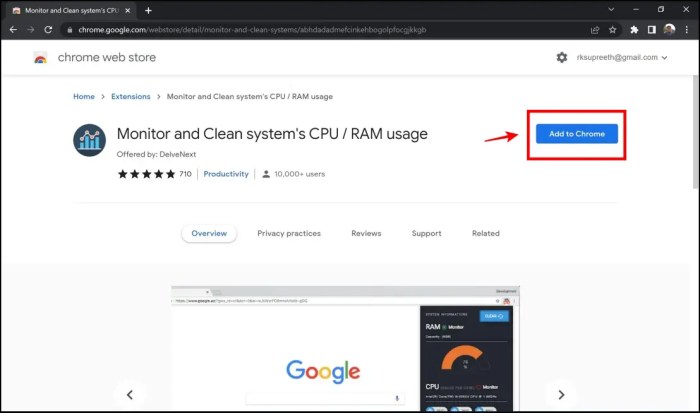Click the 10,000+ users text
Screen dimensions: 700x413
300,174
